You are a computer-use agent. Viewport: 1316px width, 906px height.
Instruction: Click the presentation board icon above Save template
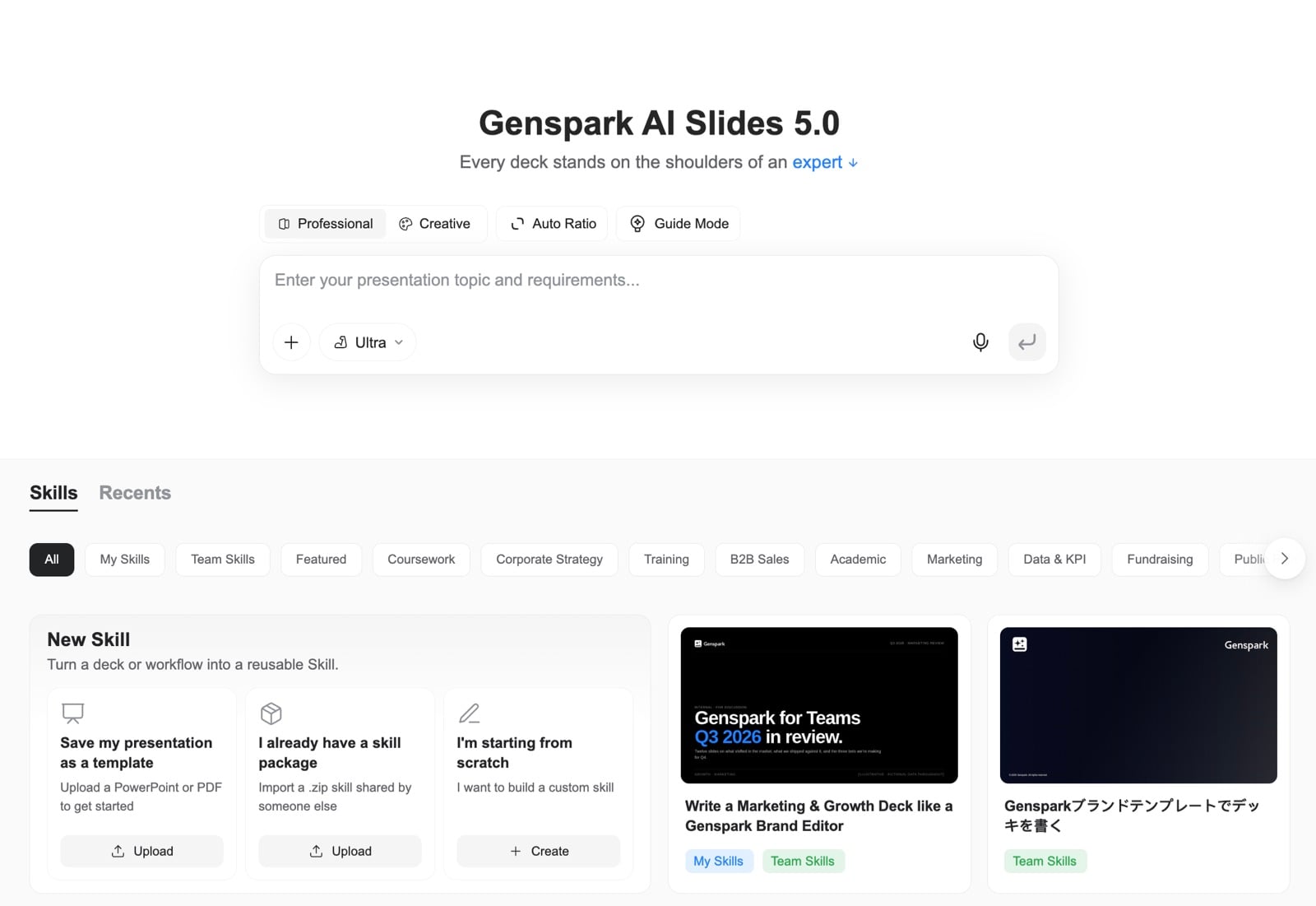(73, 713)
